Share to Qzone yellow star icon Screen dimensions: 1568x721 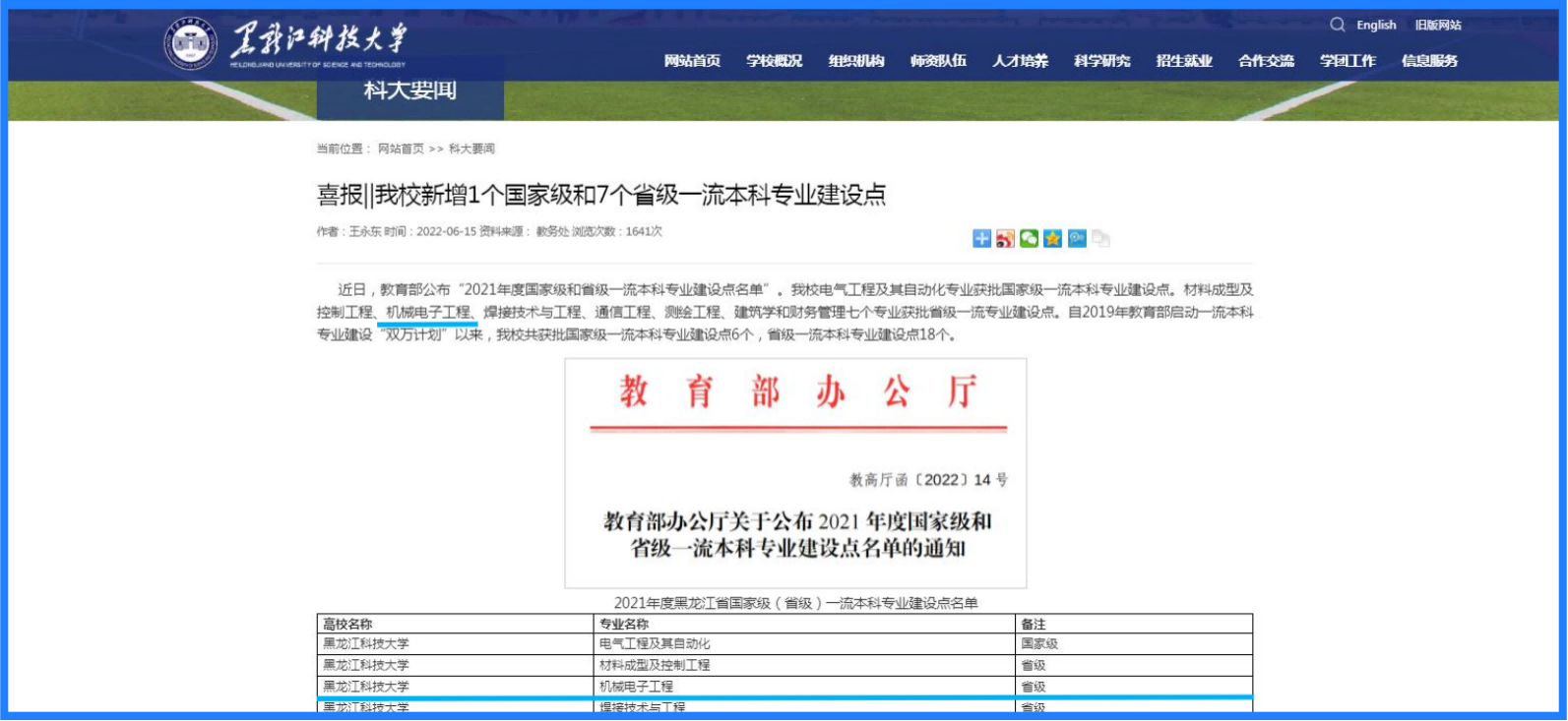(1052, 238)
